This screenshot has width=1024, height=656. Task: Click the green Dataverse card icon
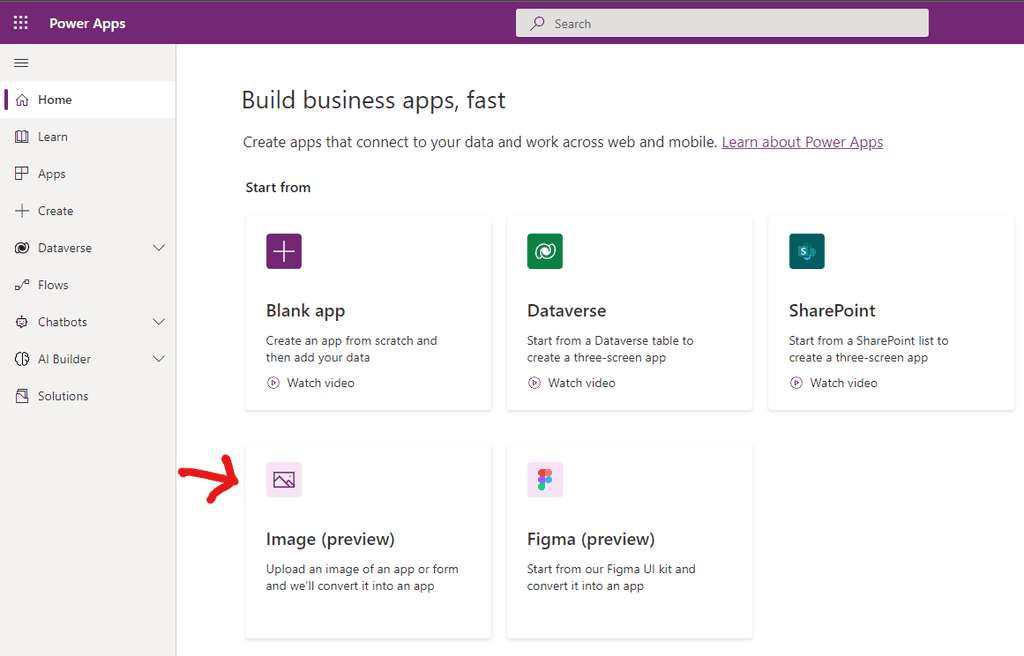pos(545,251)
